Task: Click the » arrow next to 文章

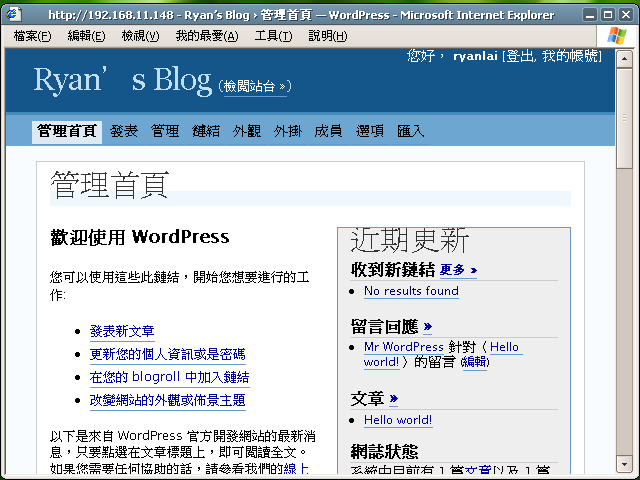Action: [x=393, y=398]
